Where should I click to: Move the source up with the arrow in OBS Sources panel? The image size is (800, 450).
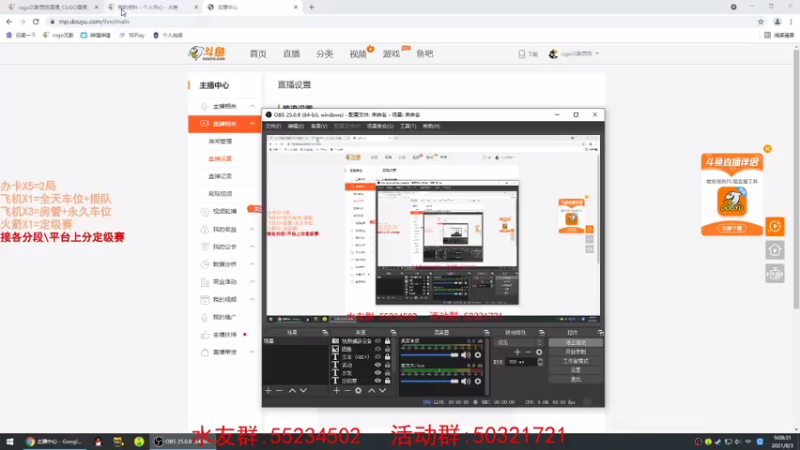coord(371,390)
